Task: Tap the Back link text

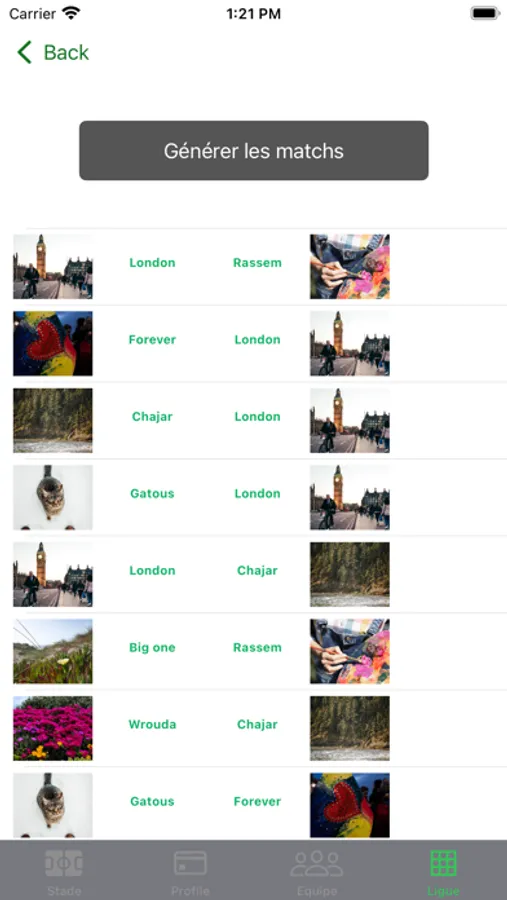Action: click(66, 52)
